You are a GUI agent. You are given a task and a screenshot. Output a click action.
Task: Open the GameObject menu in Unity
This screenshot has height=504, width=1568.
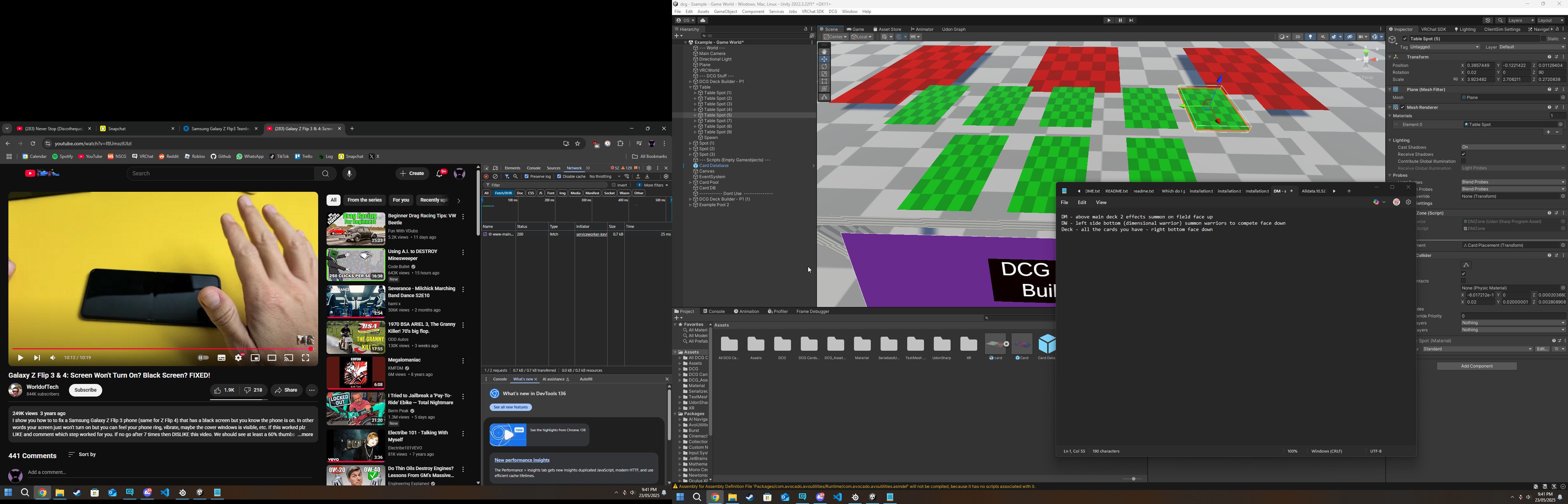tap(725, 12)
